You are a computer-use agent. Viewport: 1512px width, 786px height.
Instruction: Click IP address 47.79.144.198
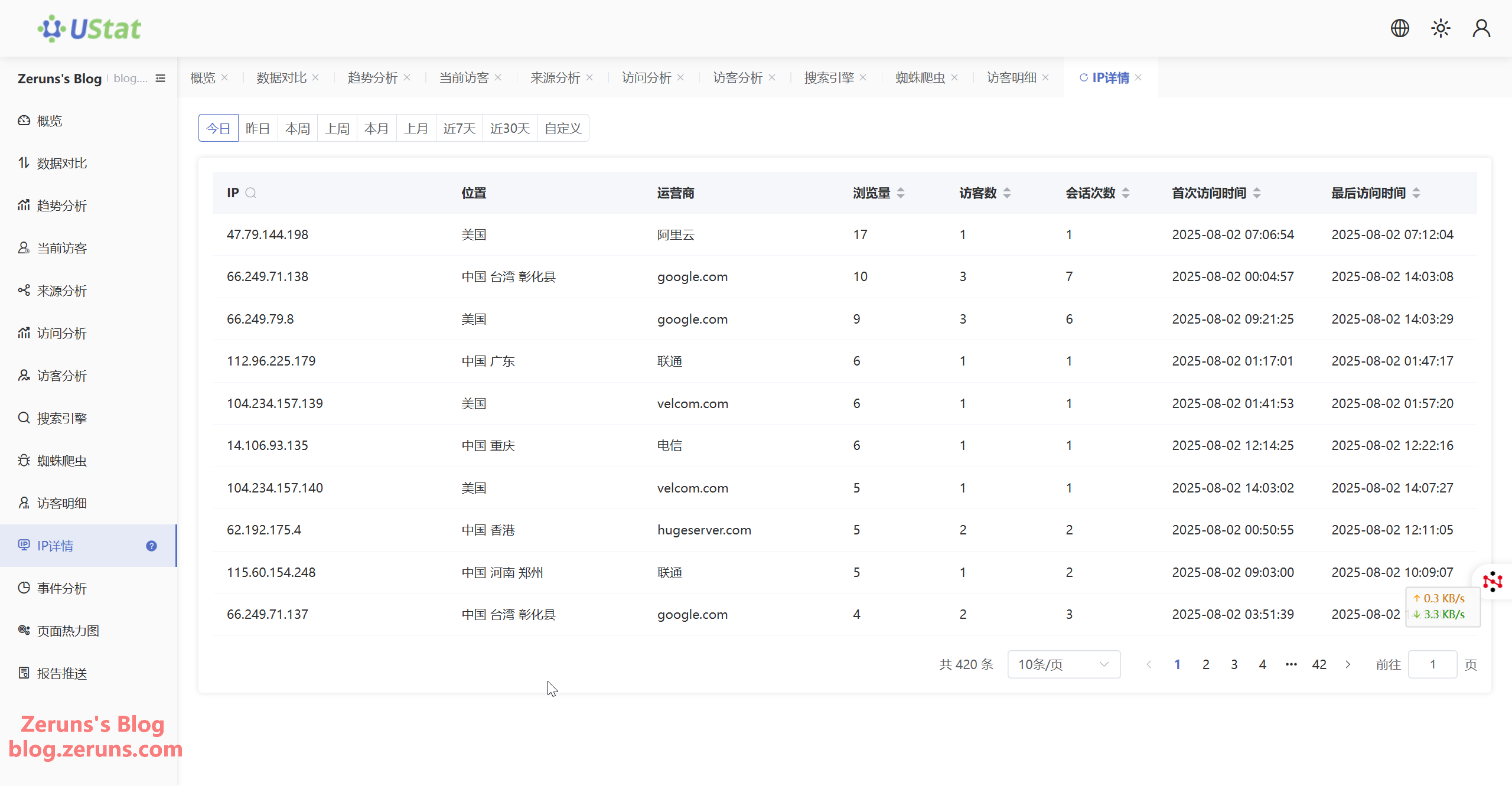coord(268,235)
